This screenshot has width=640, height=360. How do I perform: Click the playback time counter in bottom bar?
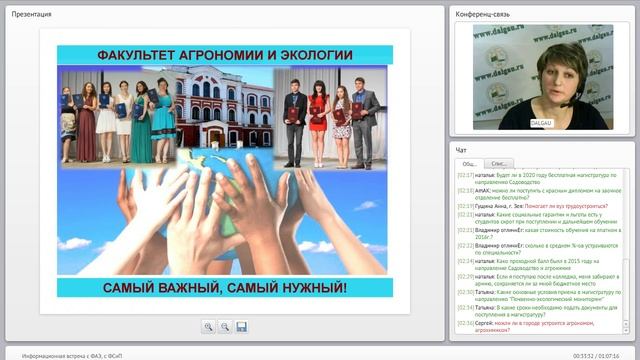596,356
